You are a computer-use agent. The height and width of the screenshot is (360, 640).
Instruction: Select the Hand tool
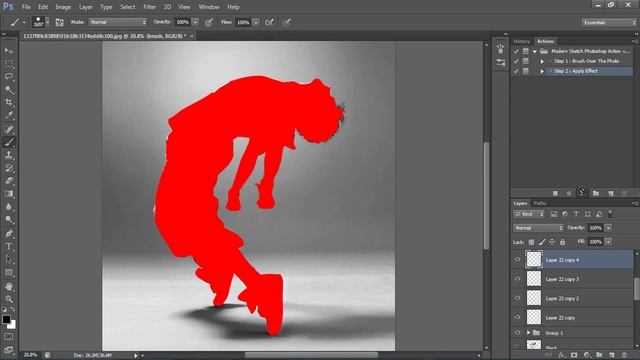tap(9, 287)
